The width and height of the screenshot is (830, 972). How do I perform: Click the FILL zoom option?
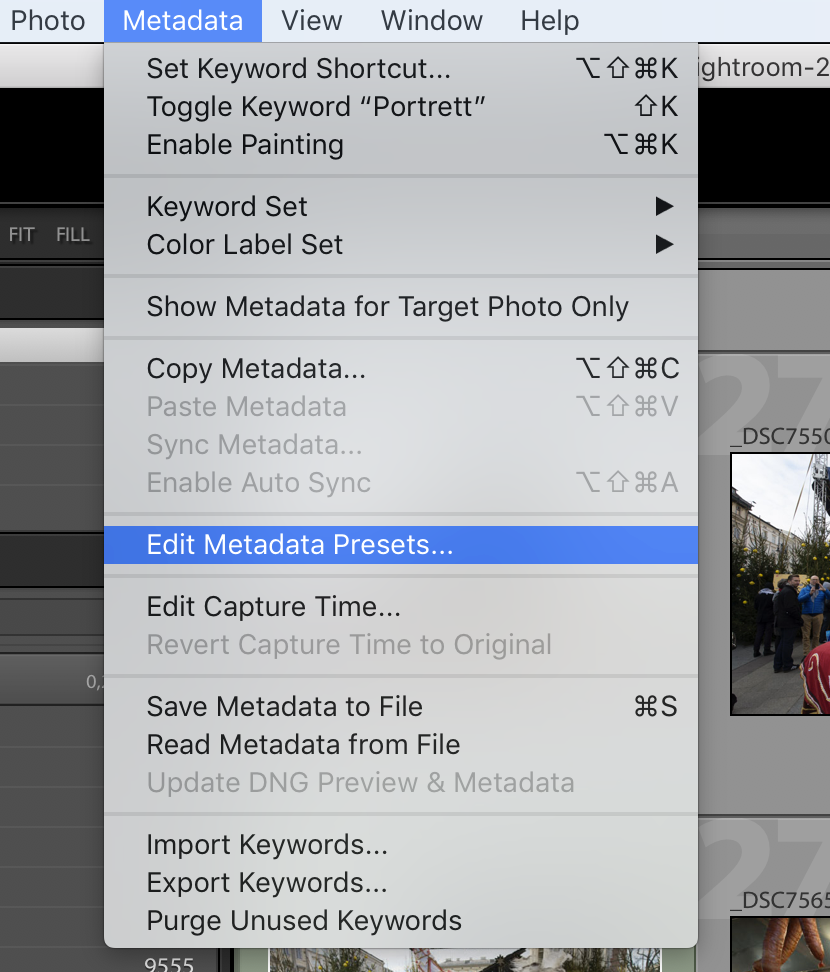73,235
